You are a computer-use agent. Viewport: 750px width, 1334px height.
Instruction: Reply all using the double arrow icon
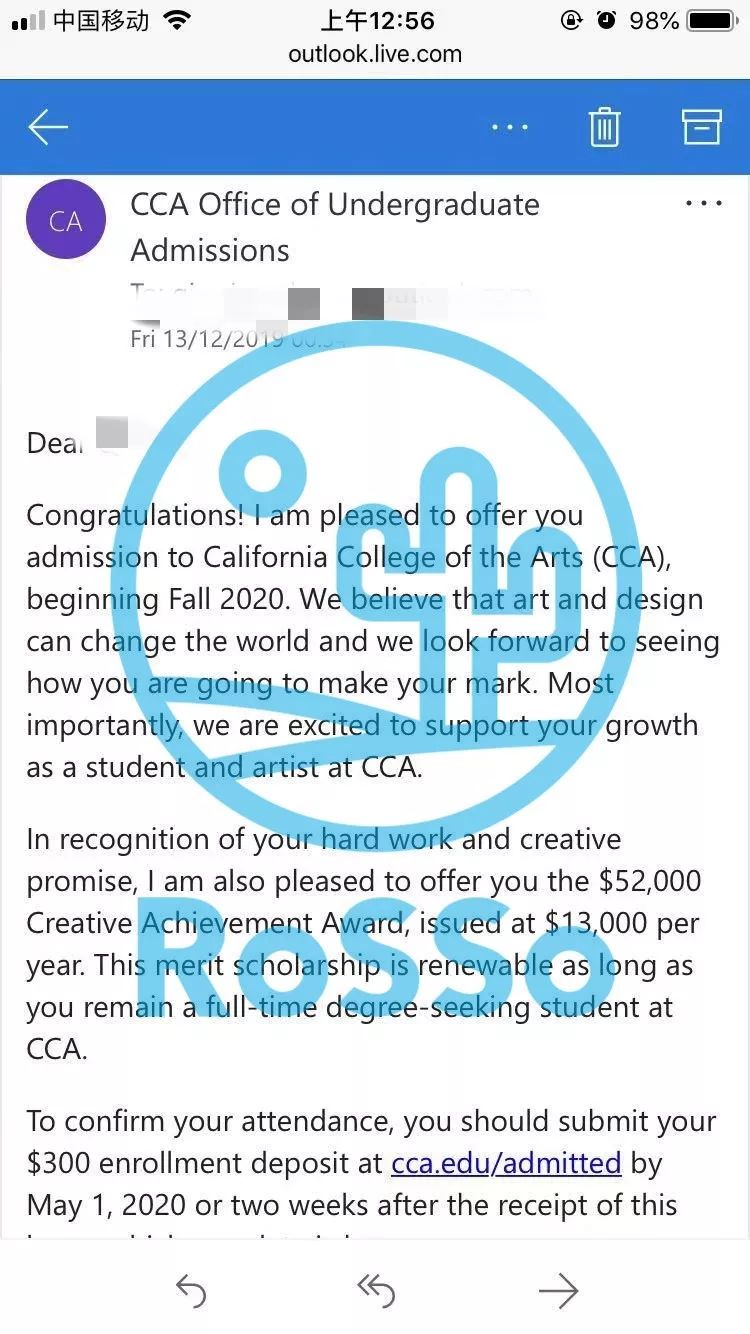(375, 1290)
